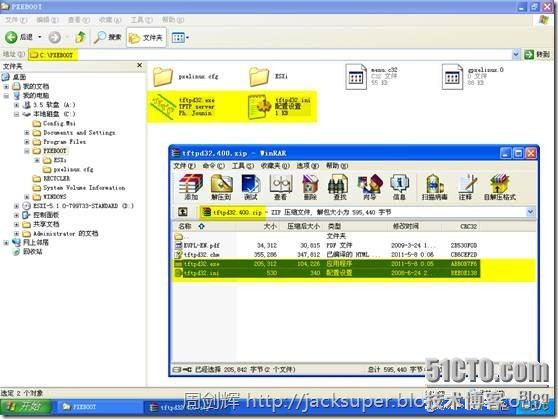
Task: Open WinRAR 工具(S) menu
Action: (x=243, y=166)
